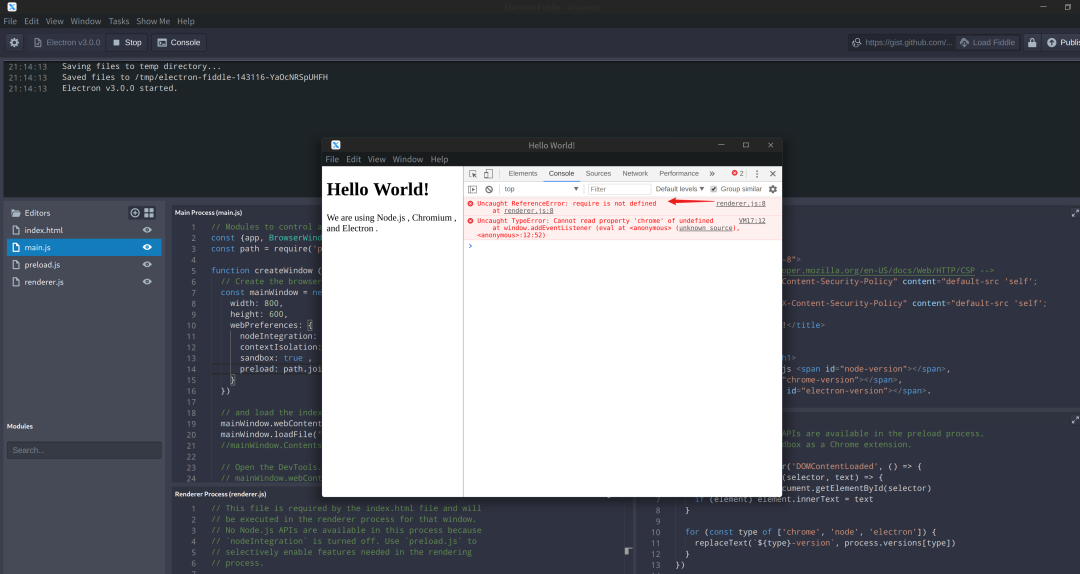Toggle the Console button in toolbar
1080x574 pixels.
click(x=179, y=42)
